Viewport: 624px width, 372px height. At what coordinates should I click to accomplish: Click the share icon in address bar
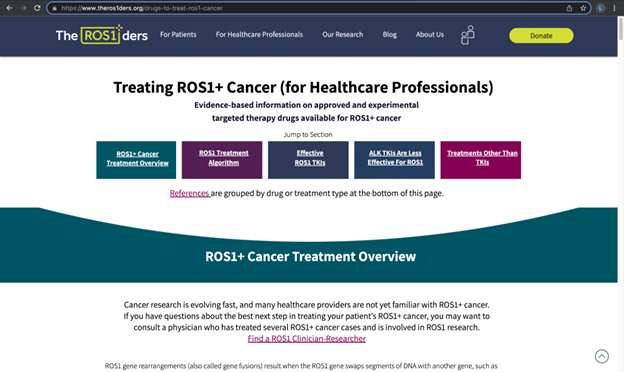(x=569, y=8)
